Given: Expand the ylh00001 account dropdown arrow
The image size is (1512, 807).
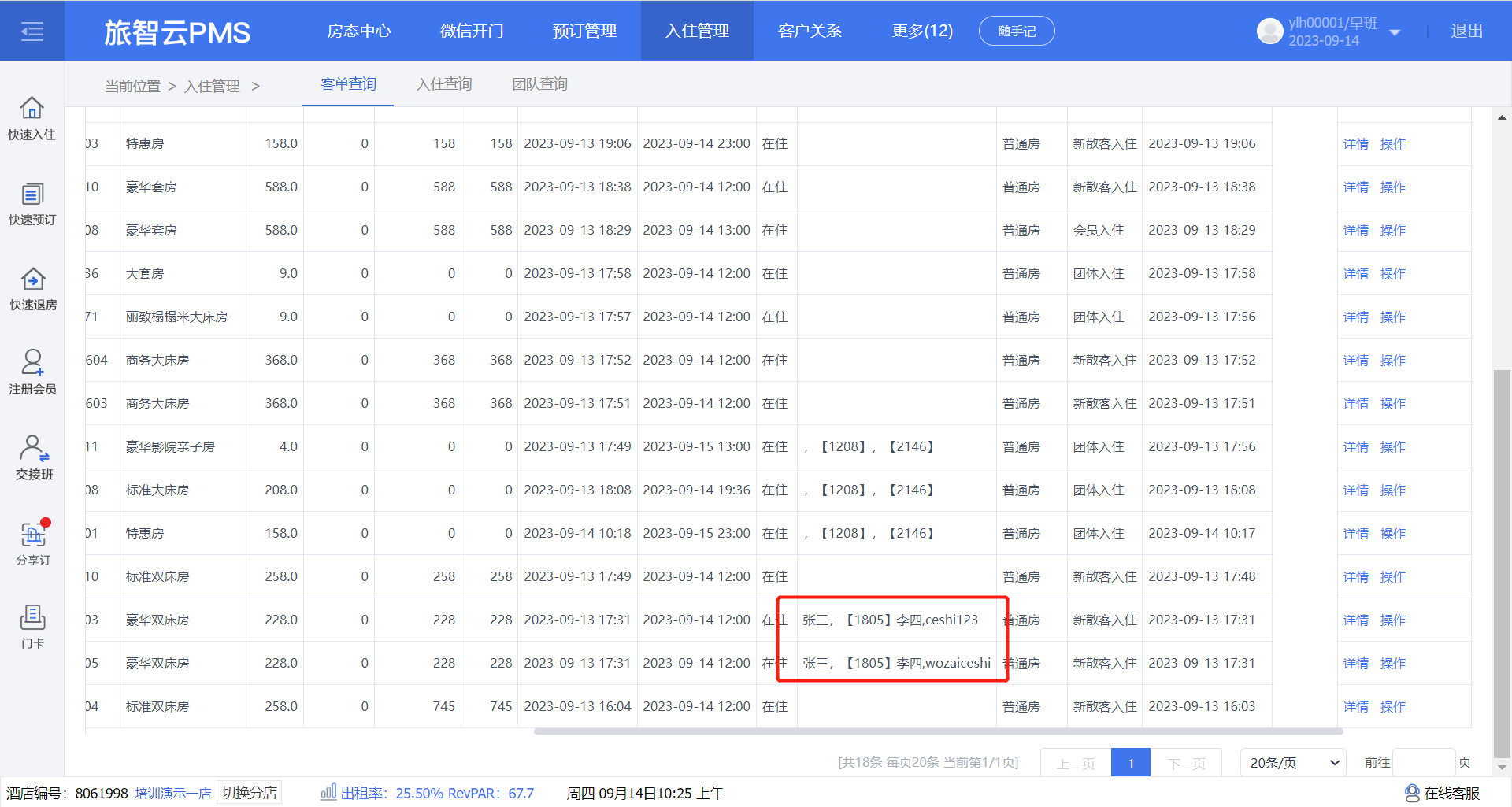Looking at the screenshot, I should 1395,32.
